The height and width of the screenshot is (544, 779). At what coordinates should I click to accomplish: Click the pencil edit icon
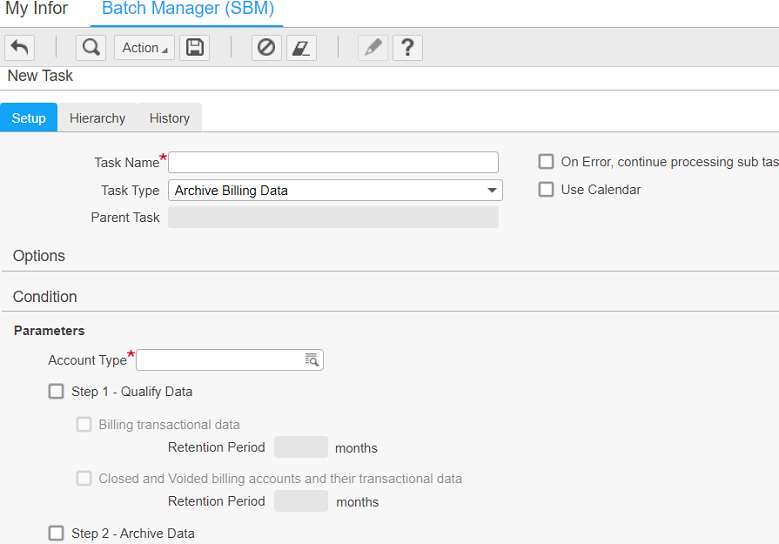373,48
